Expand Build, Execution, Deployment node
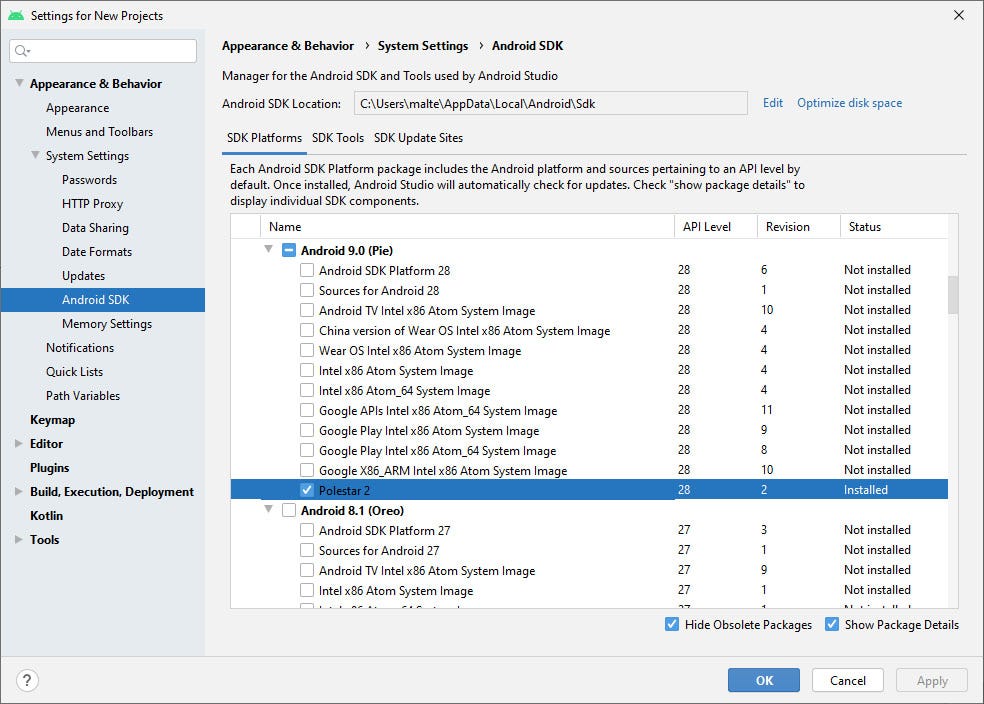 coord(19,491)
